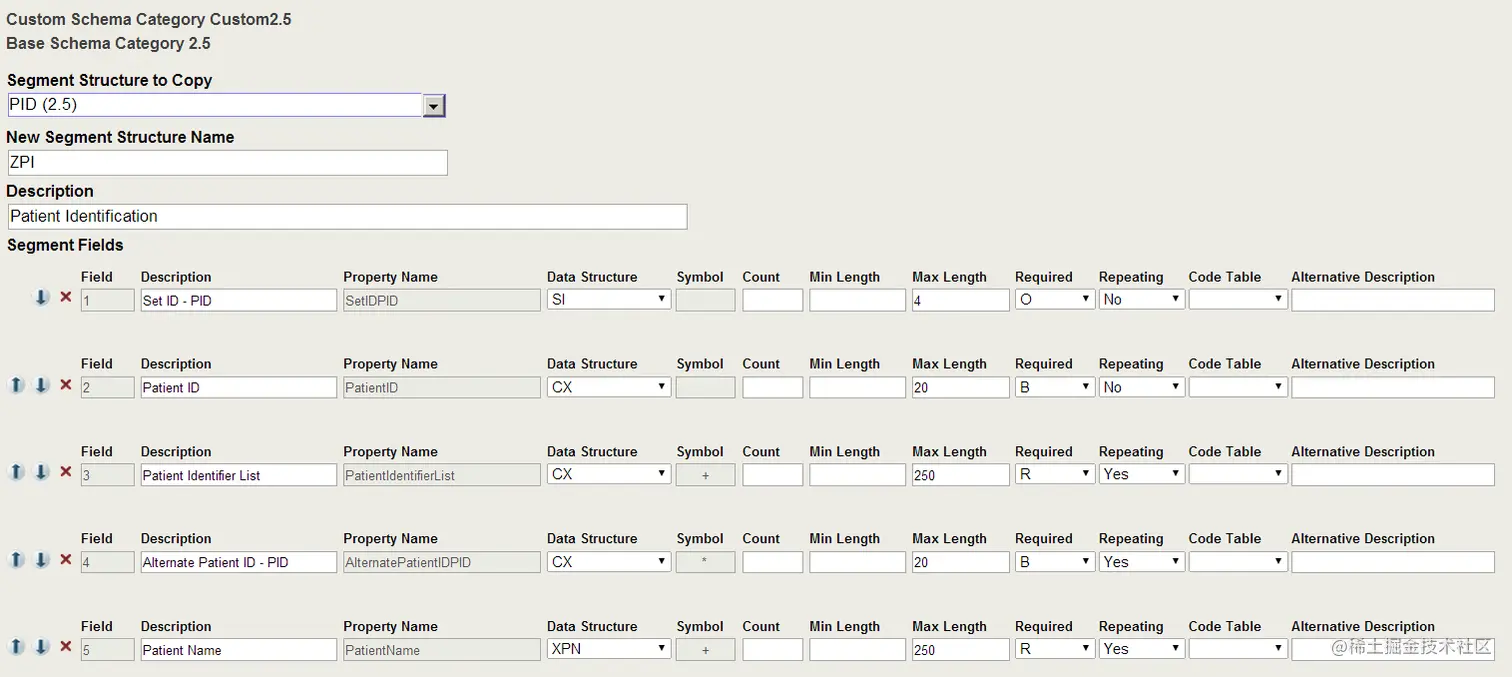Delete the Alternate Patient ID - PID row
The width and height of the screenshot is (1512, 677).
[x=66, y=560]
